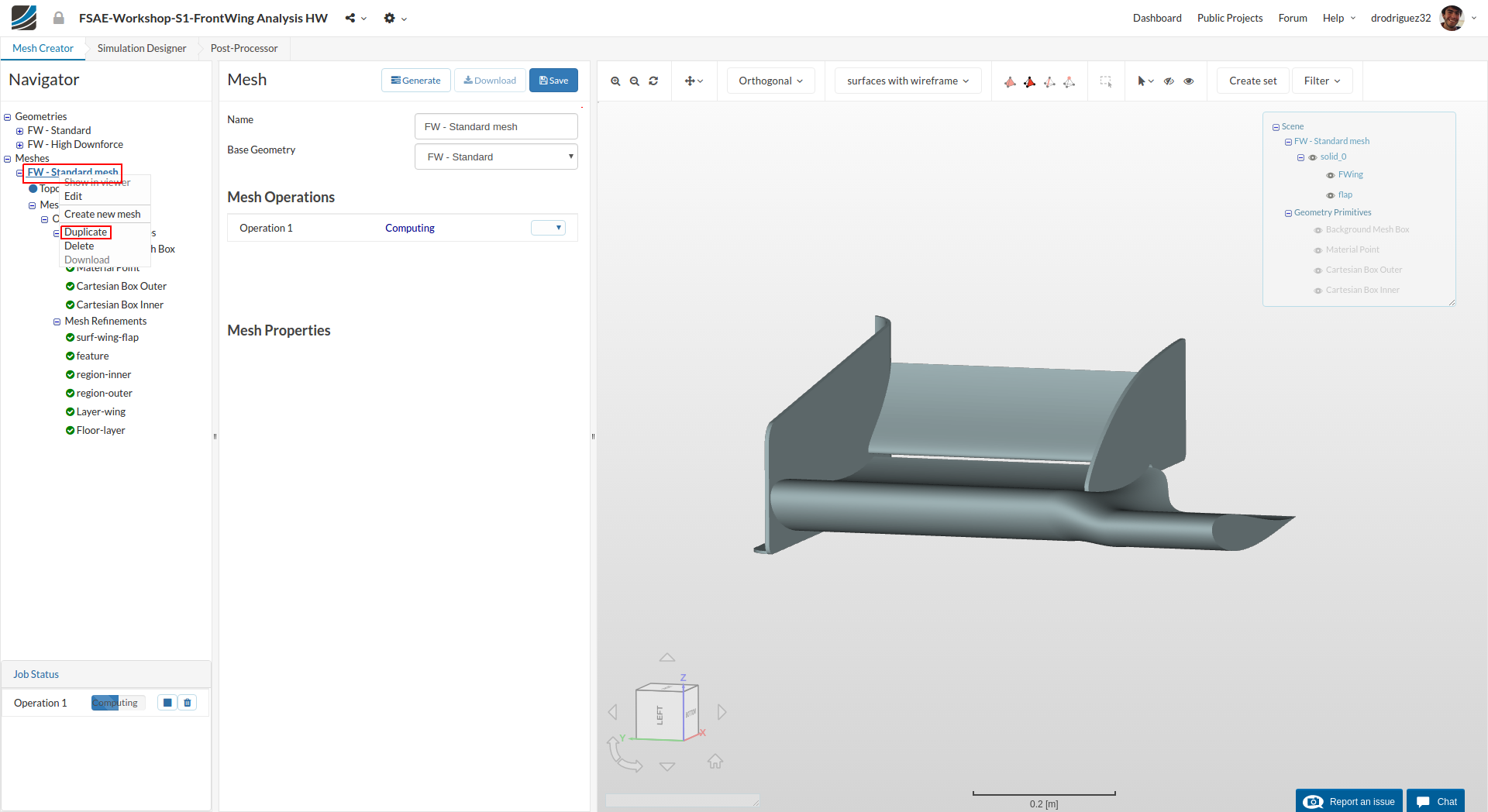This screenshot has height=812, width=1488.
Task: Click the zoom in magnifier icon
Action: pyautogui.click(x=615, y=81)
